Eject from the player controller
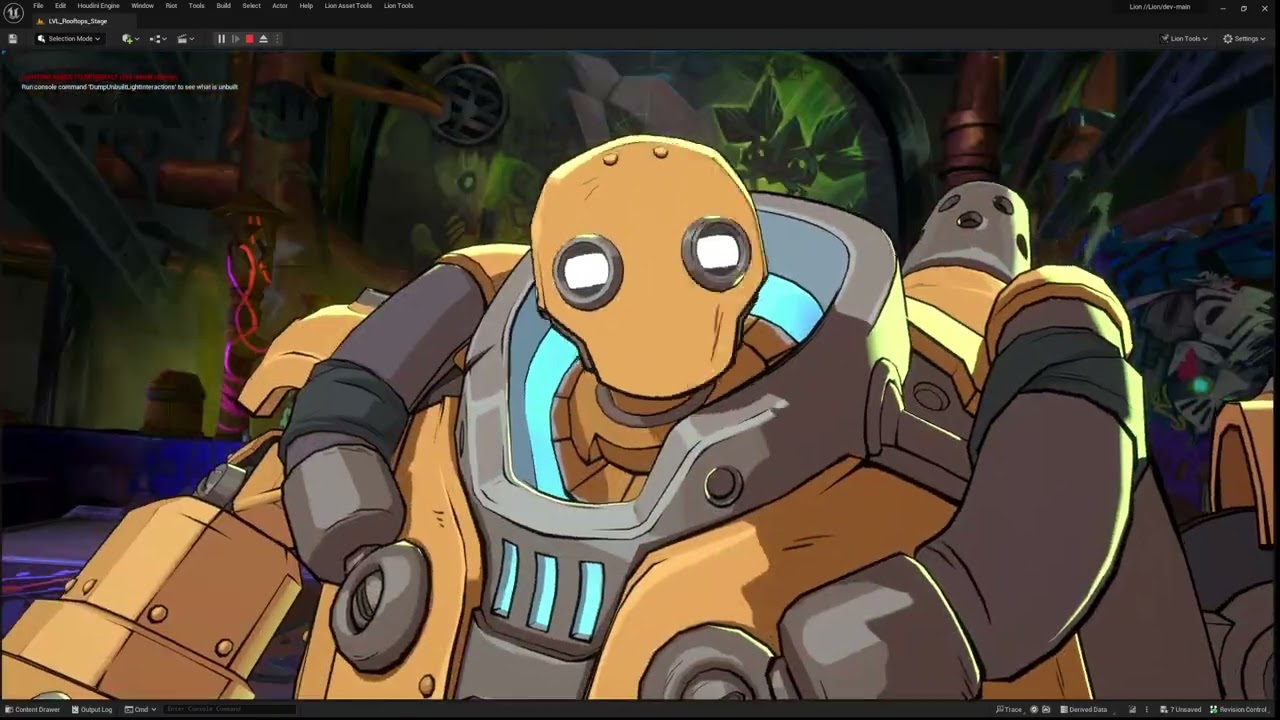The width and height of the screenshot is (1280, 720). tap(263, 39)
